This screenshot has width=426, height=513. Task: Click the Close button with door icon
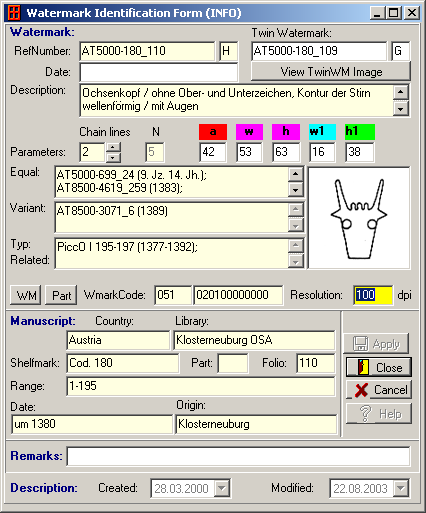coord(379,367)
